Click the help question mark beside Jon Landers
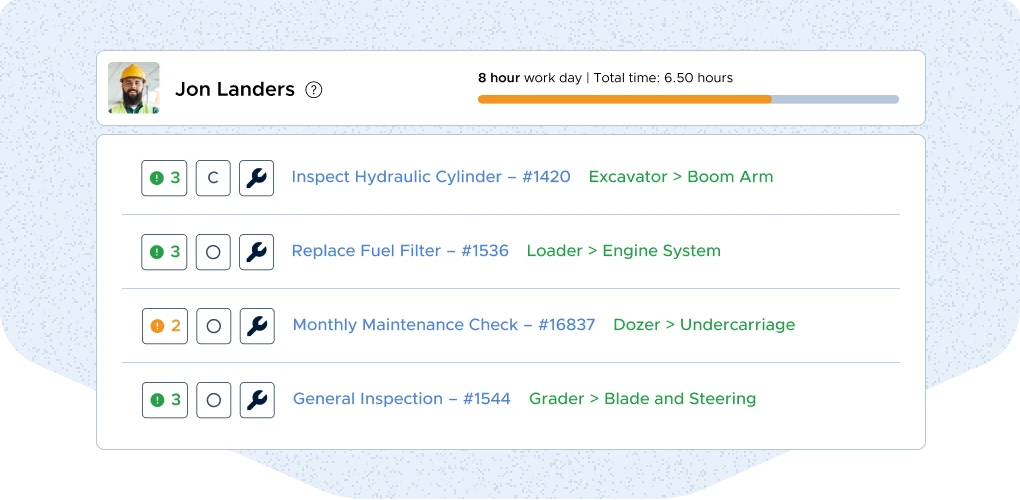This screenshot has width=1020, height=500. pos(314,90)
